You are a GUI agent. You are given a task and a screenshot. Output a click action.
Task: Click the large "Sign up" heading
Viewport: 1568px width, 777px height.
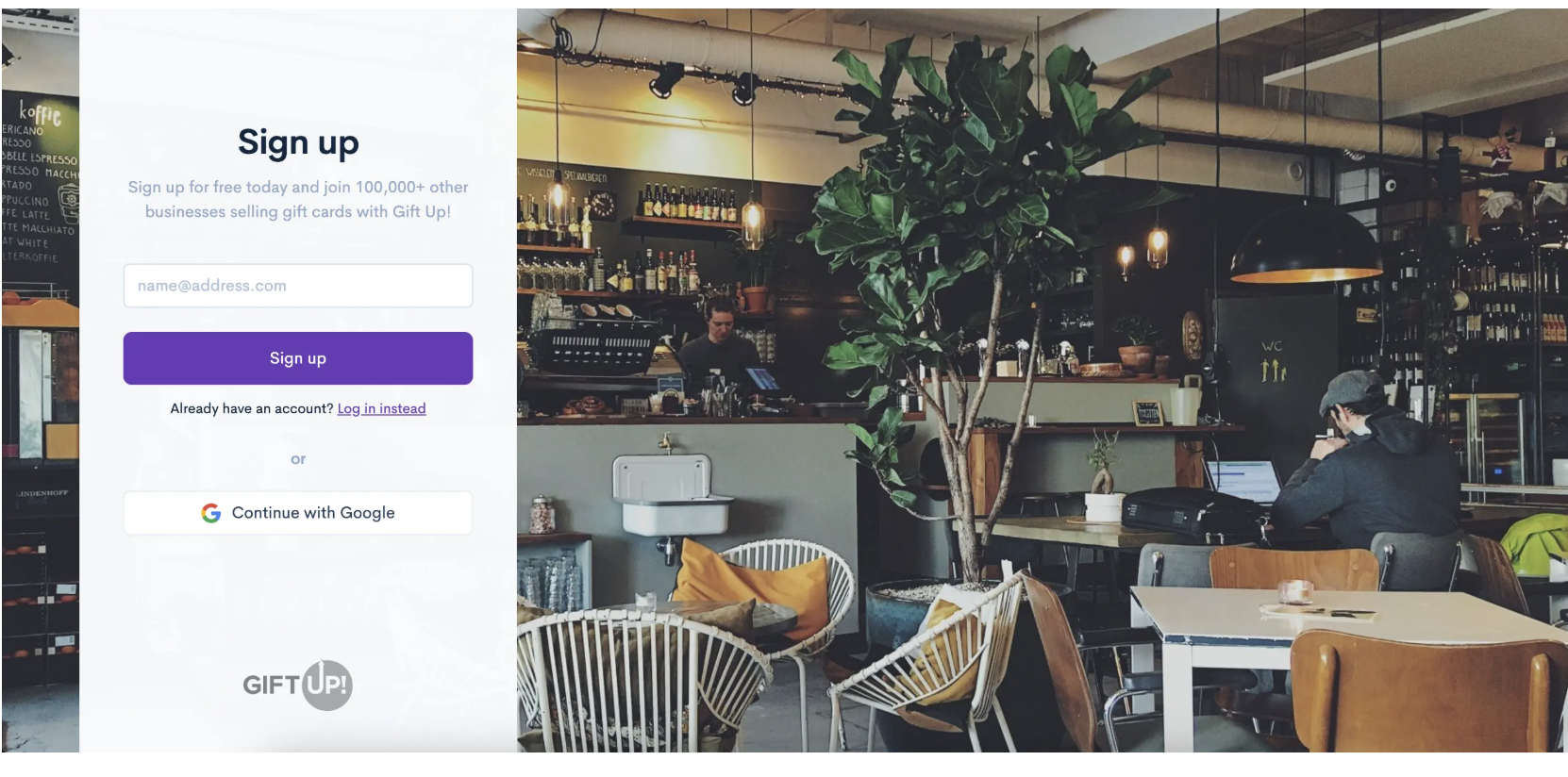coord(298,142)
